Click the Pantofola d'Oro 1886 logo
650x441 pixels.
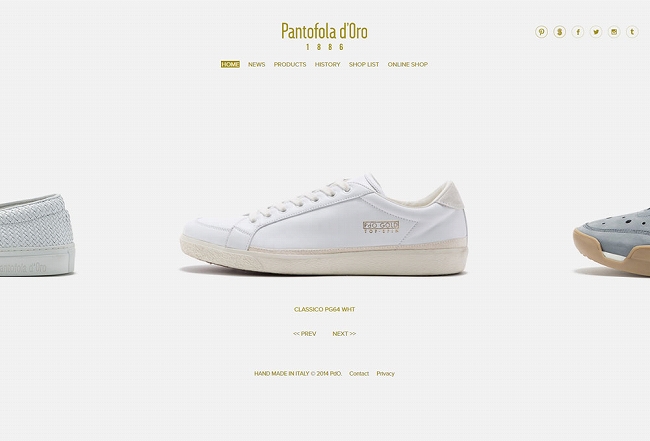coord(324,36)
